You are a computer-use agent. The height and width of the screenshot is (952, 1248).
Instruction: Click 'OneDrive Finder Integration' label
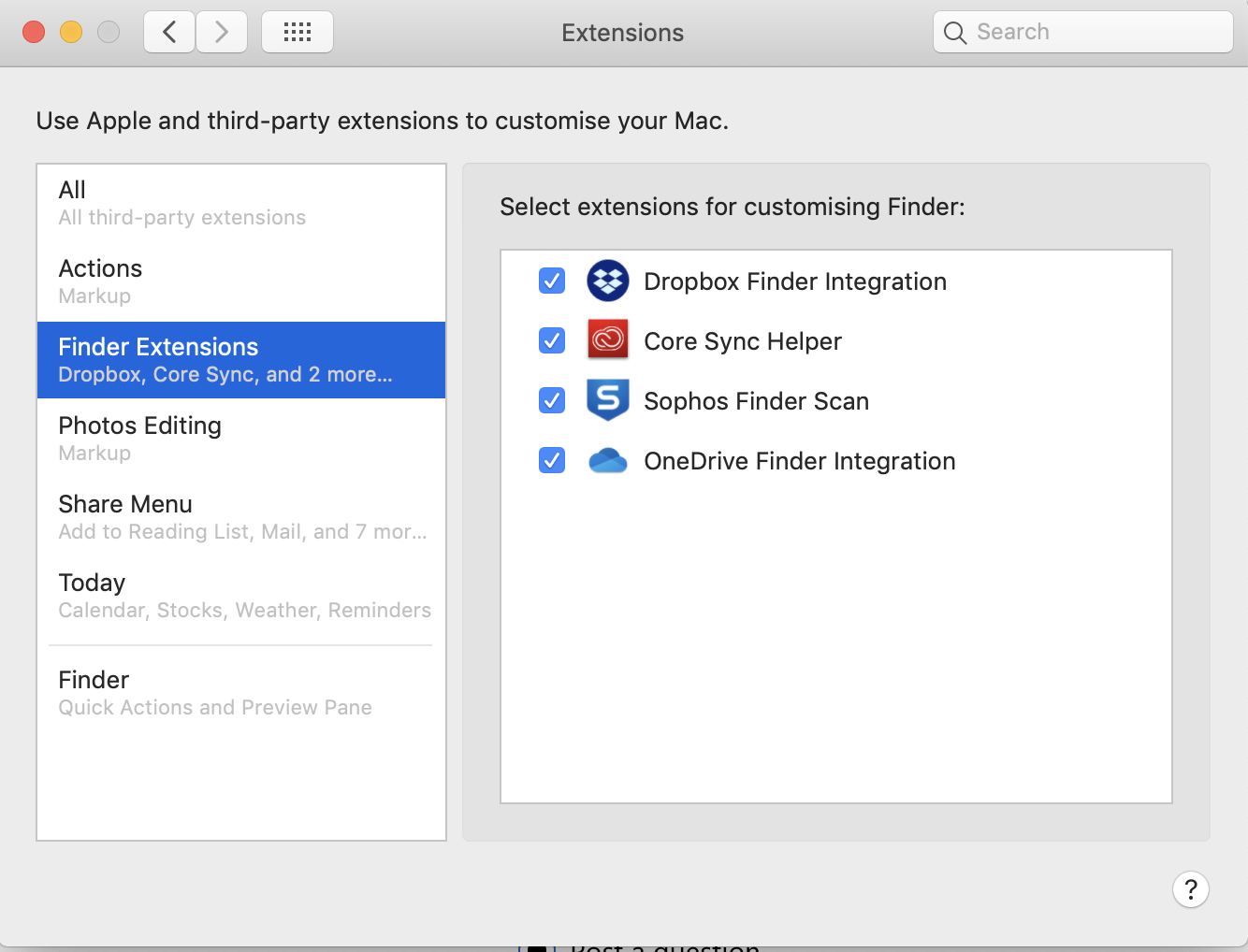tap(800, 461)
